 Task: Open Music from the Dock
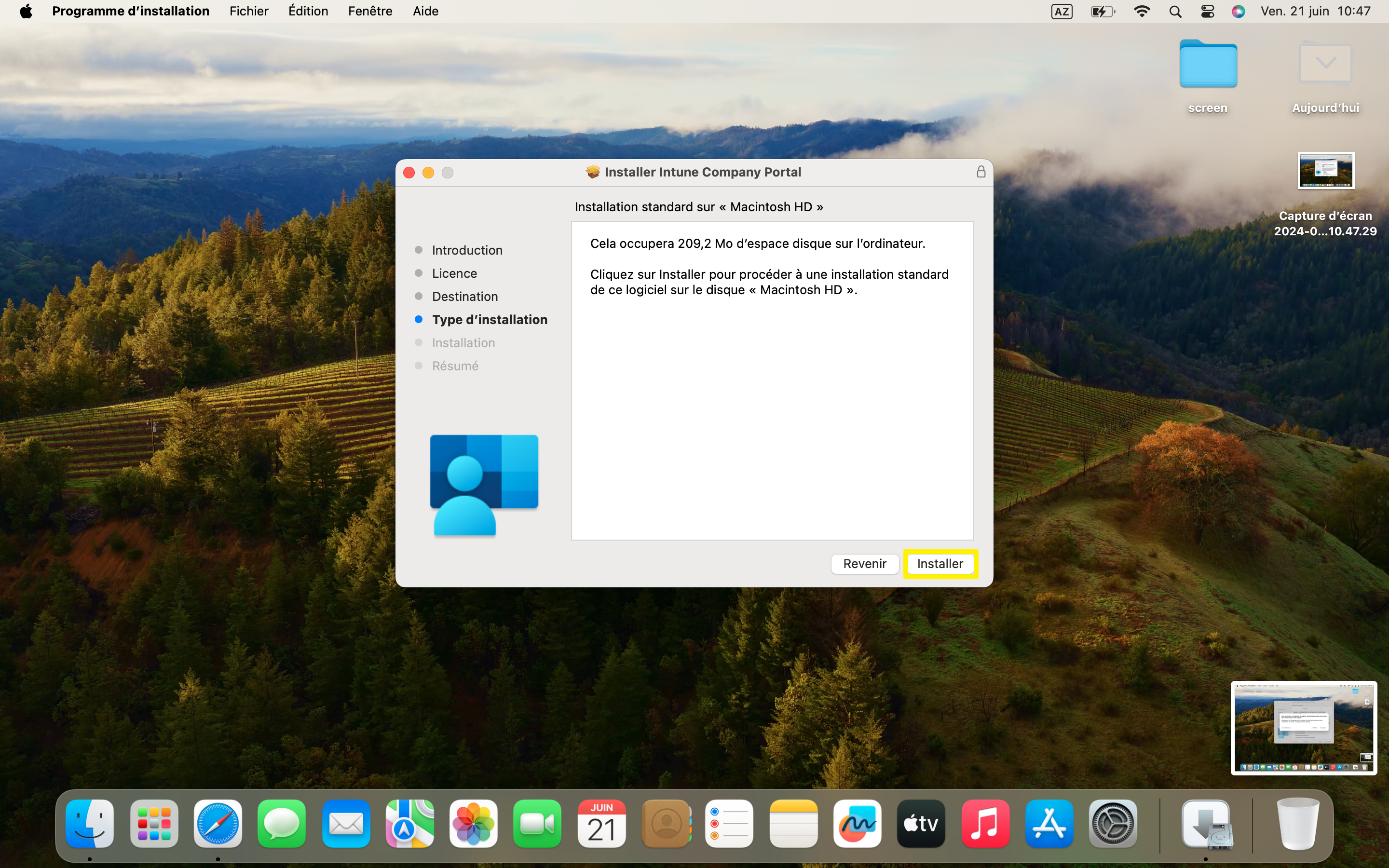[x=985, y=823]
